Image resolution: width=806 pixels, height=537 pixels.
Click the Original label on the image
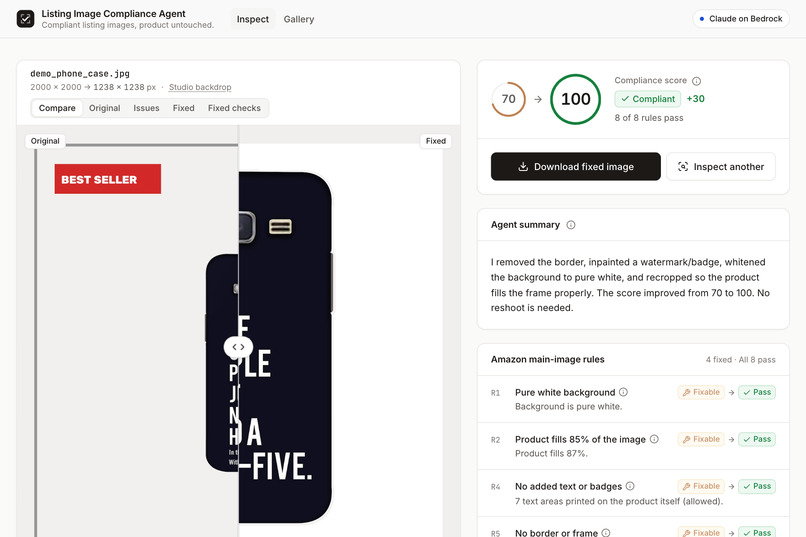pyautogui.click(x=45, y=141)
